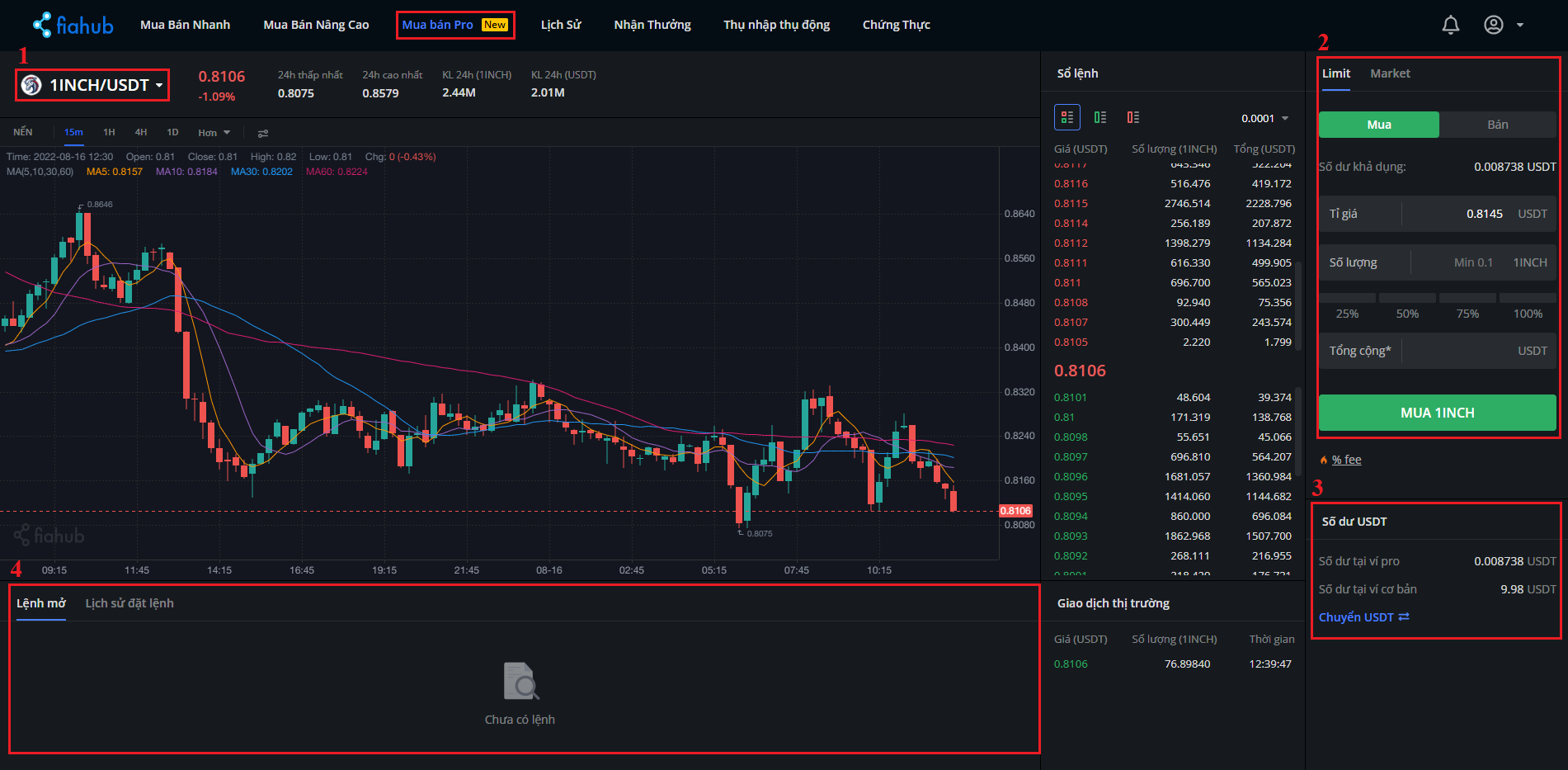
Task: Select the 1H chart interval
Action: [109, 133]
